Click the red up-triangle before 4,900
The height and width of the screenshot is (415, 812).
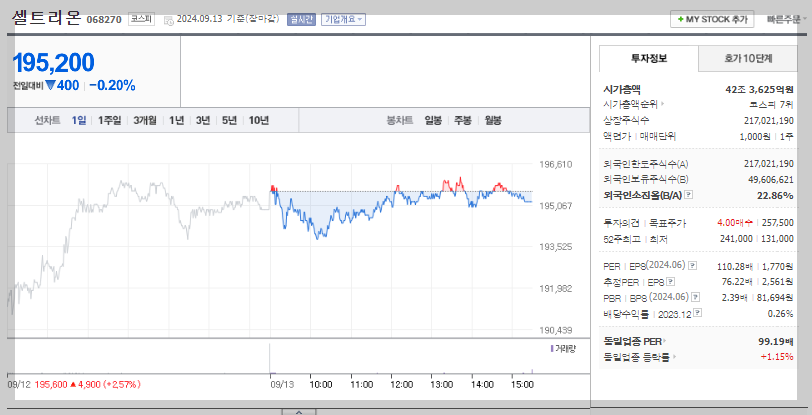(73, 384)
